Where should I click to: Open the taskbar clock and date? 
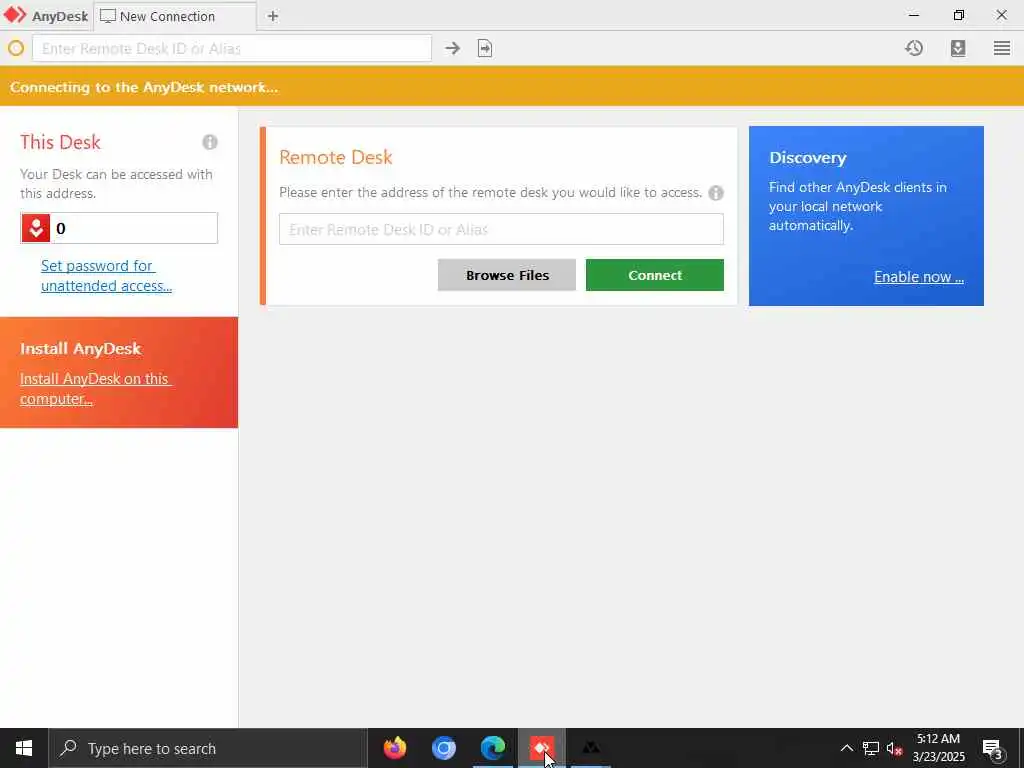(x=938, y=748)
